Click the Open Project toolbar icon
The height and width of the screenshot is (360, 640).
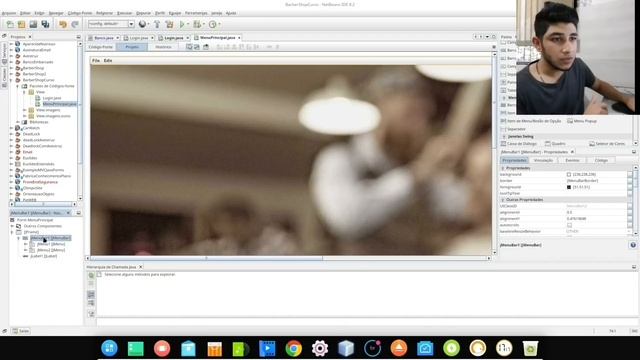[33, 24]
